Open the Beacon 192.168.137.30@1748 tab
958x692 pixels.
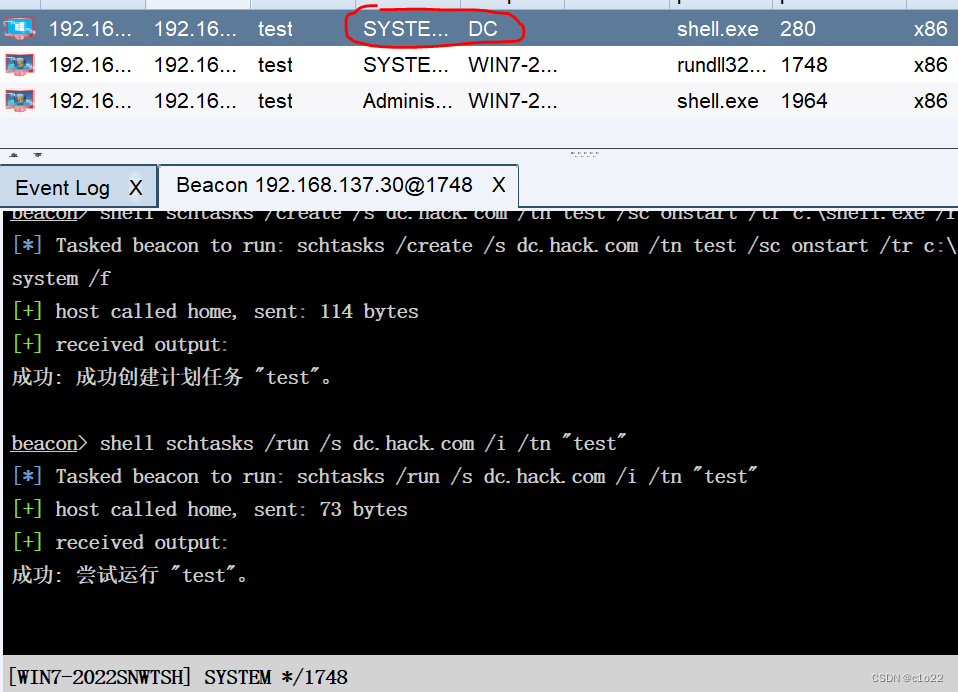click(x=324, y=185)
